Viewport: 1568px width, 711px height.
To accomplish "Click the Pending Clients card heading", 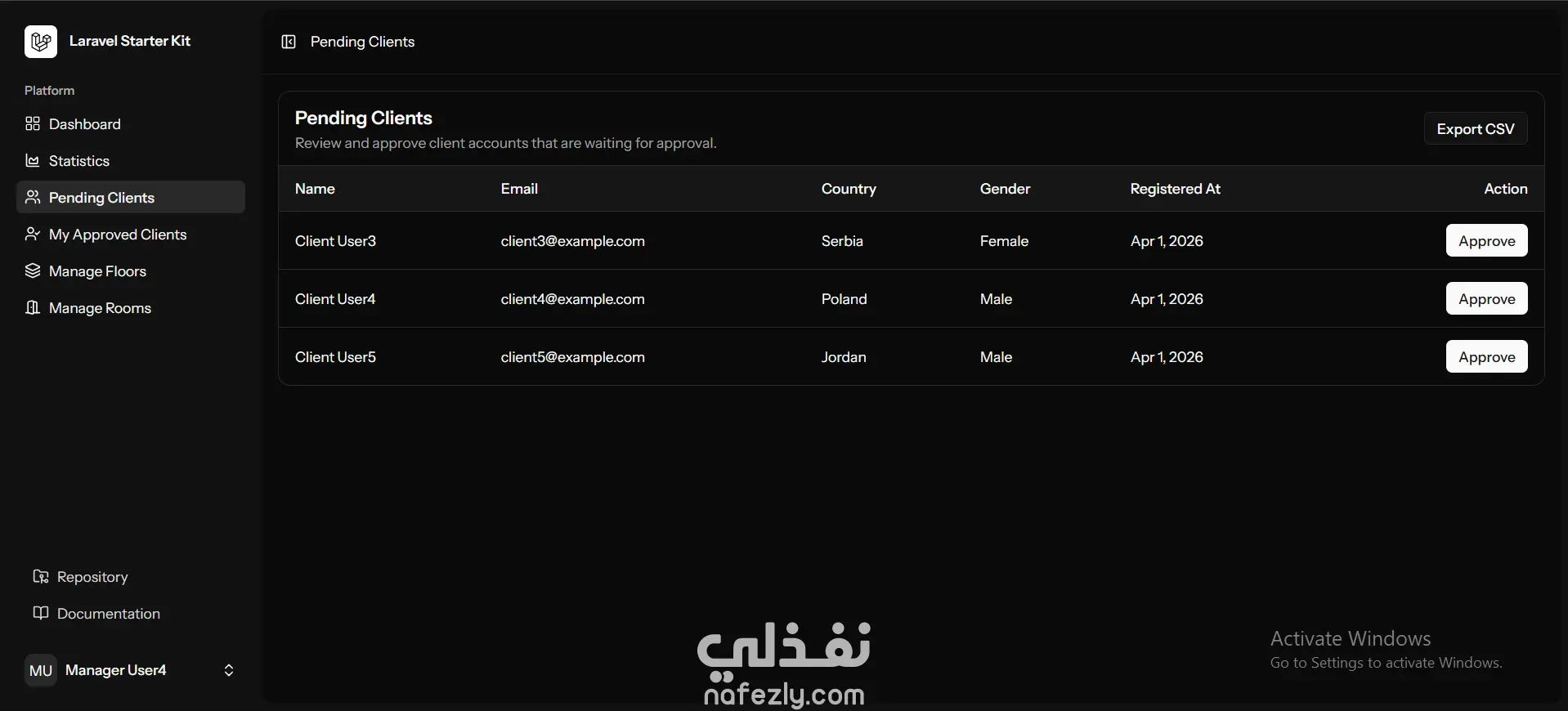I will click(363, 118).
